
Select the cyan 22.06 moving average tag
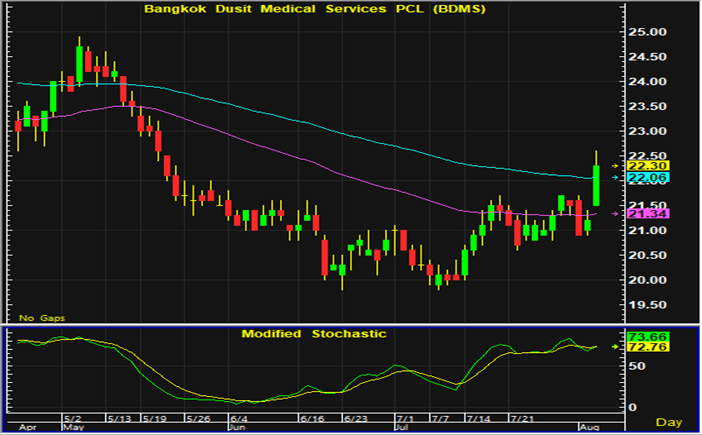pos(638,177)
